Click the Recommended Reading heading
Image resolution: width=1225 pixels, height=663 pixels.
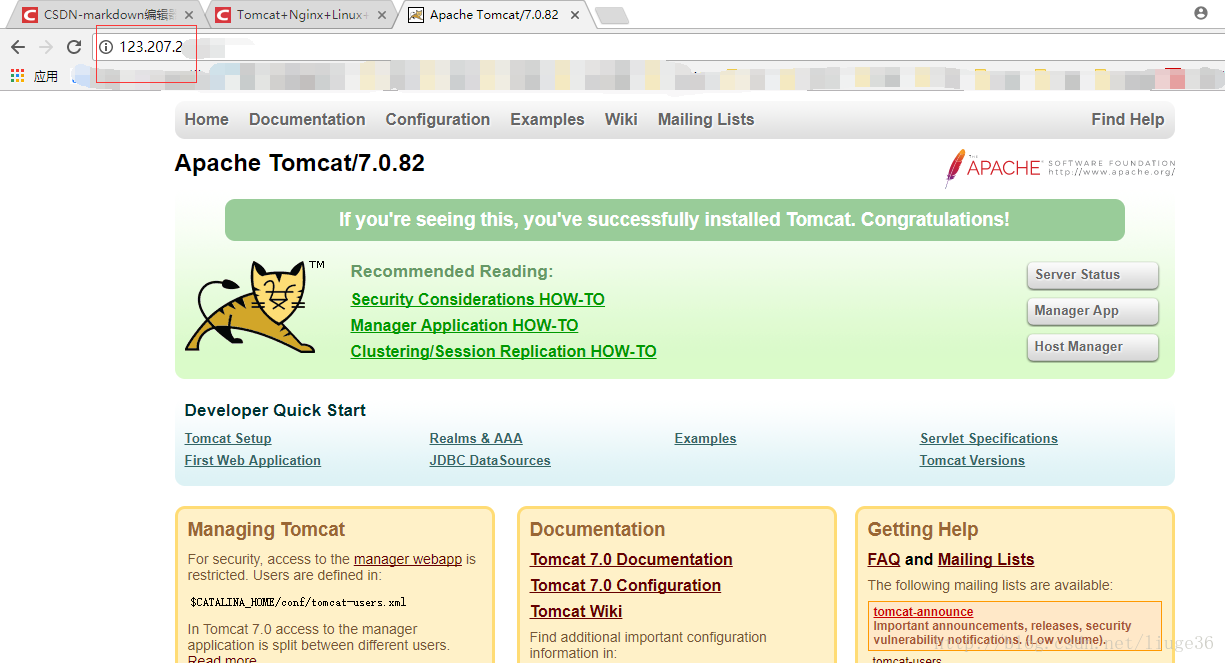point(452,271)
